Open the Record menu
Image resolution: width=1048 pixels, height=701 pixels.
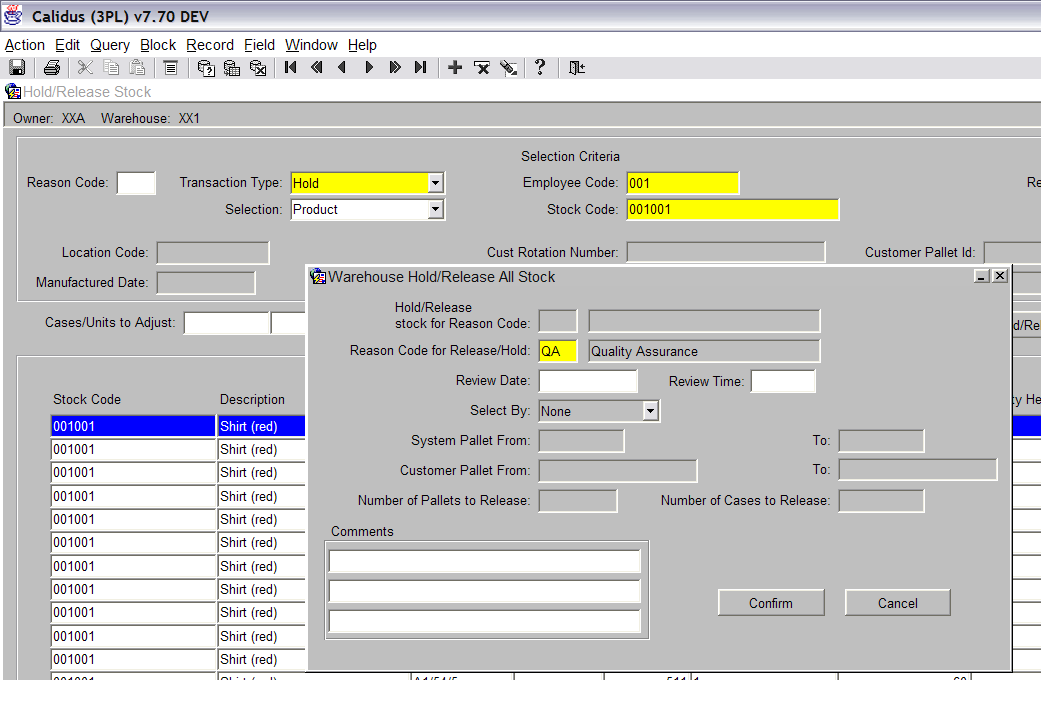210,45
